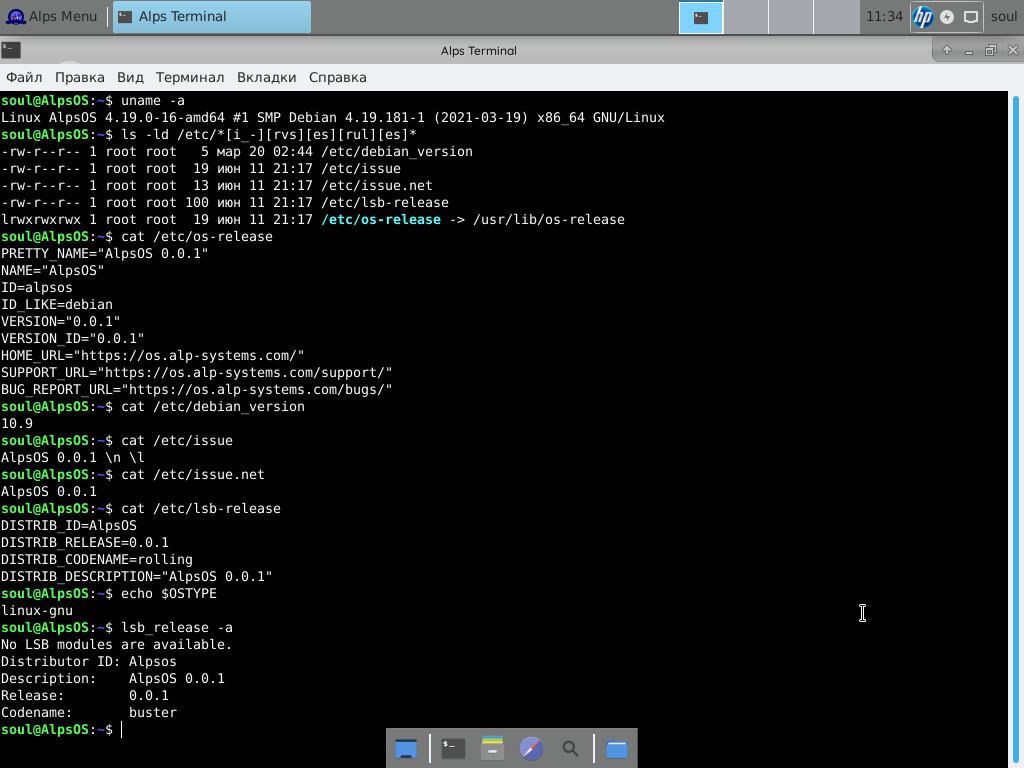The height and width of the screenshot is (768, 1024).
Task: Maximize the Alps Terminal window
Action: pos(991,50)
